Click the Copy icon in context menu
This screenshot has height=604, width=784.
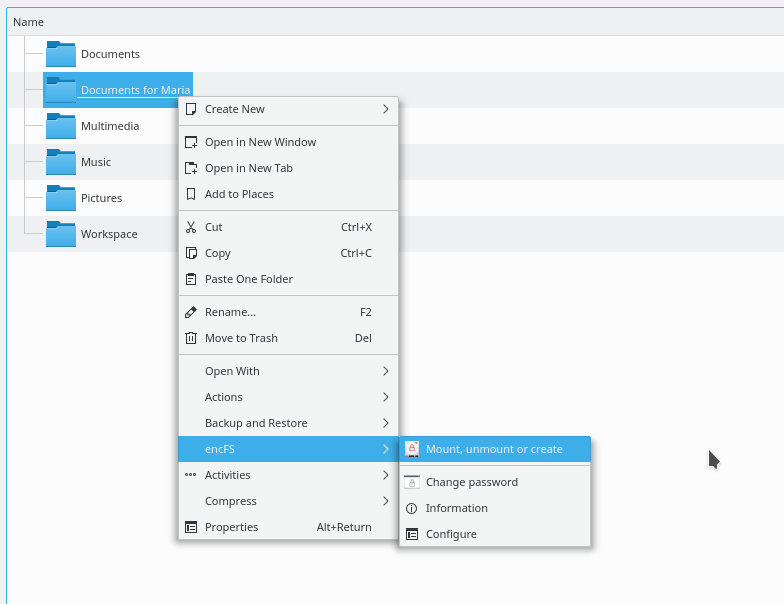click(191, 253)
